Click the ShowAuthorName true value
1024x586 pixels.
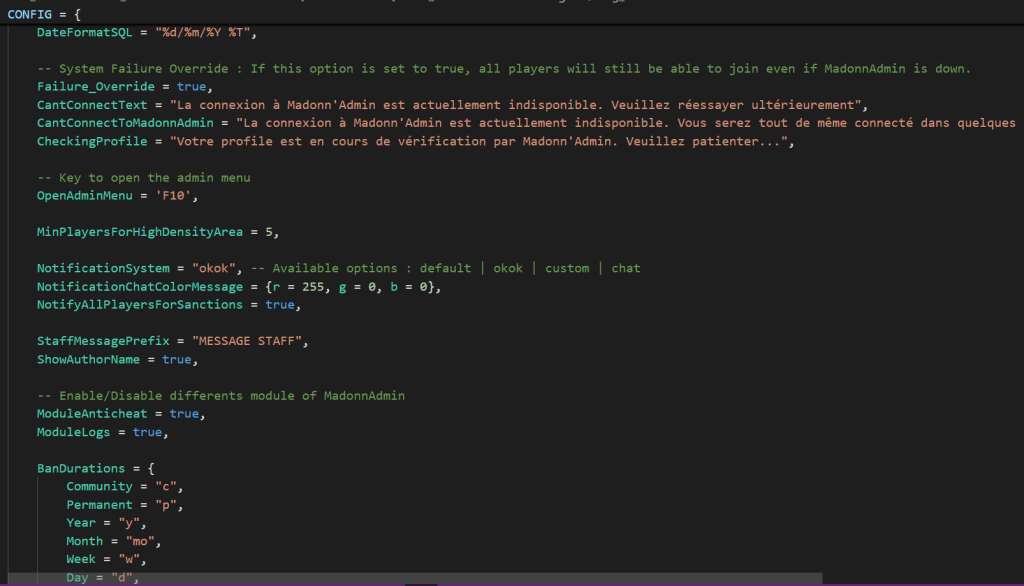[x=176, y=359]
